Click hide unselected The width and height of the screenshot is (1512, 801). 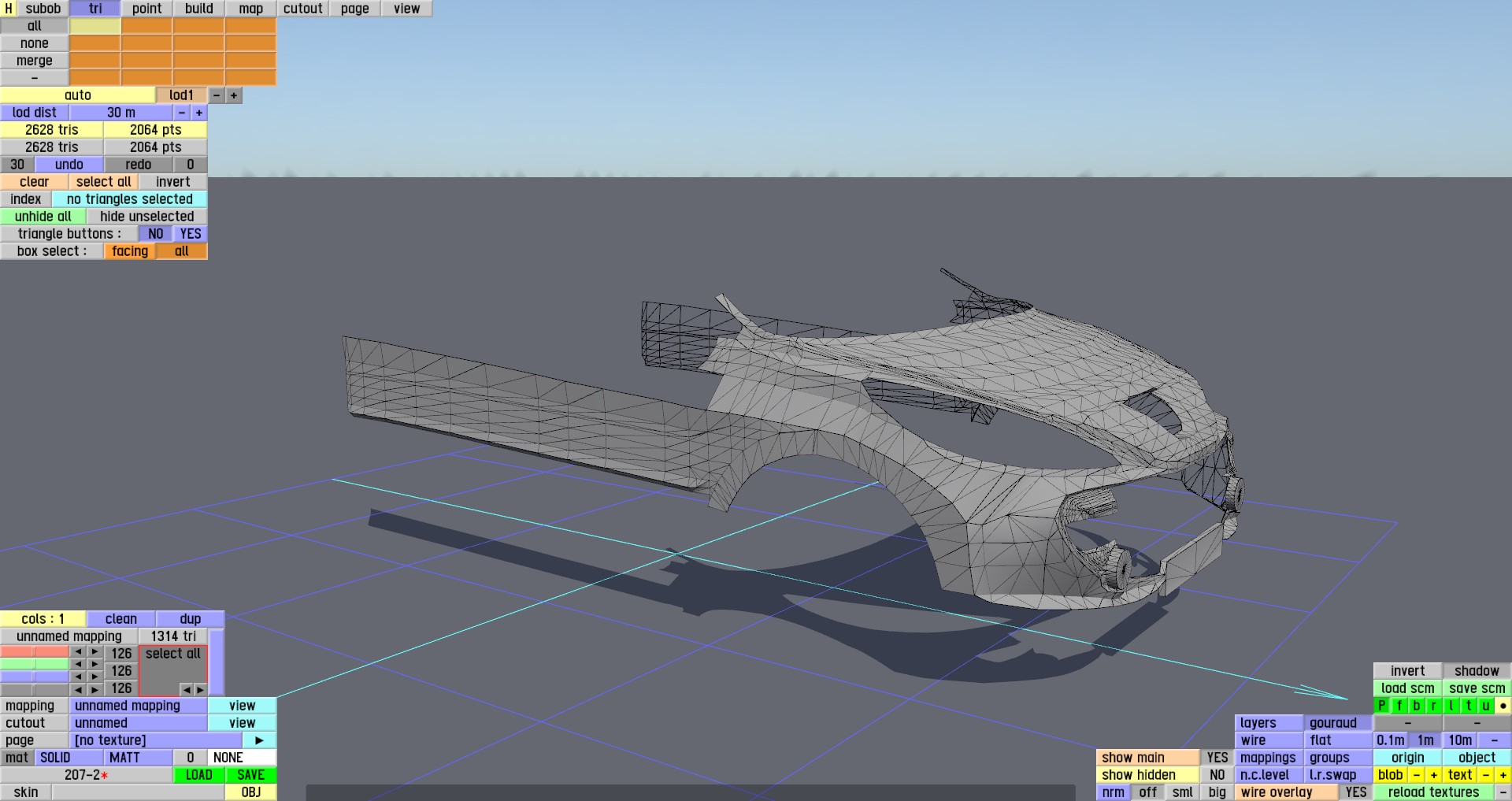click(x=147, y=217)
